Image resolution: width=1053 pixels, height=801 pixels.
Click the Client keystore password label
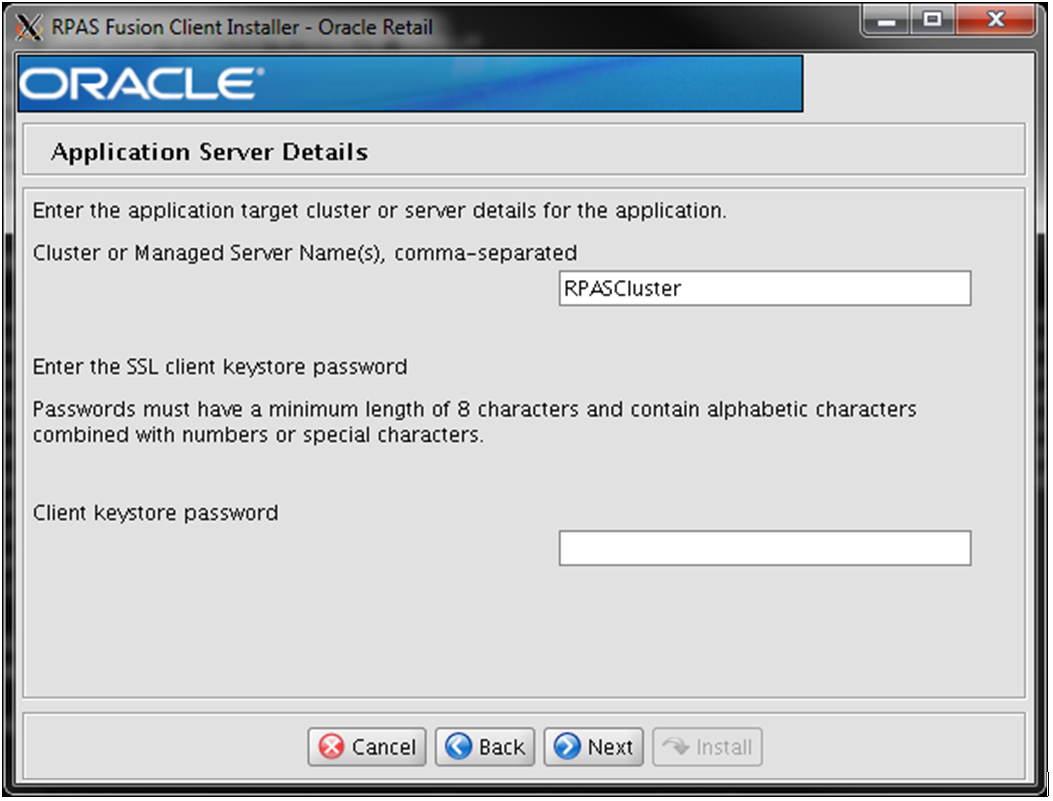pyautogui.click(x=155, y=513)
